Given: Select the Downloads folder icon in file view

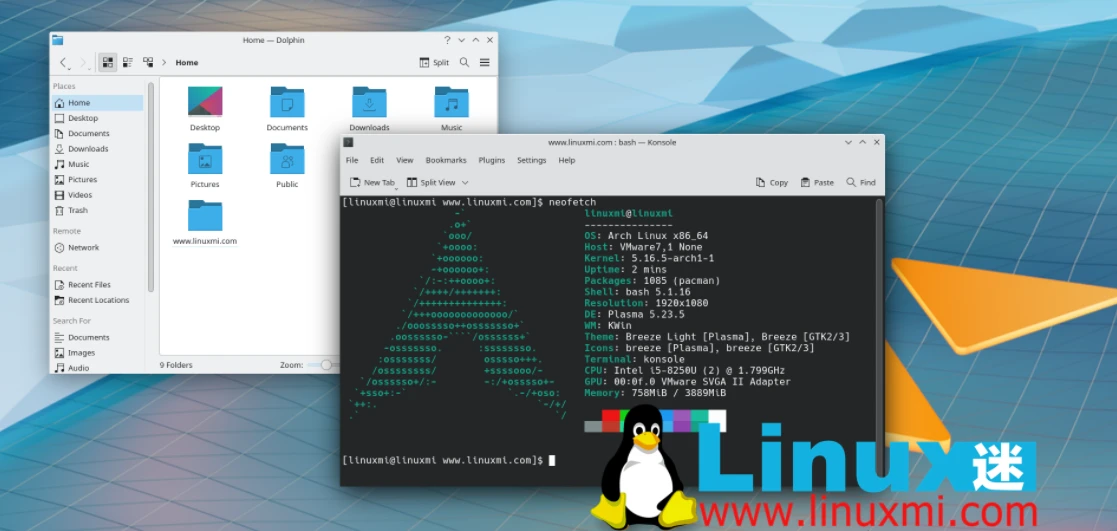Looking at the screenshot, I should (x=369, y=102).
